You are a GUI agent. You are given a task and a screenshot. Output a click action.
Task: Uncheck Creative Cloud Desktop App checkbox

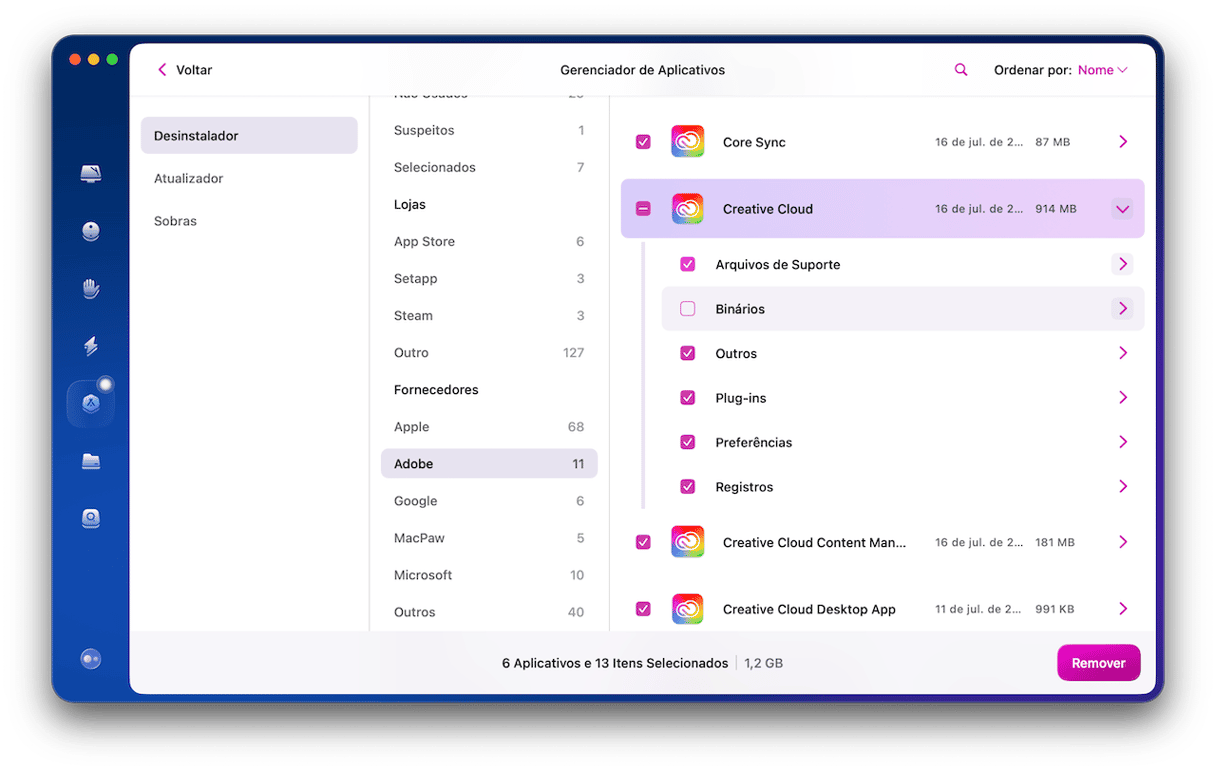(x=643, y=609)
